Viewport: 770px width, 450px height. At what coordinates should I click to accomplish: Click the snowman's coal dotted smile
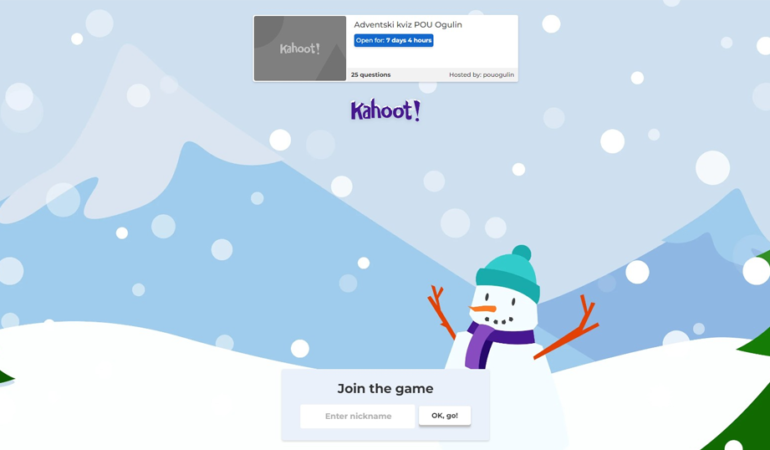(x=501, y=321)
